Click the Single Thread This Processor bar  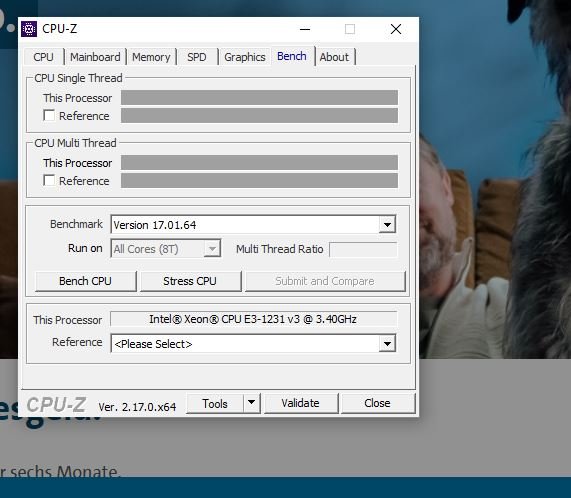[259, 98]
